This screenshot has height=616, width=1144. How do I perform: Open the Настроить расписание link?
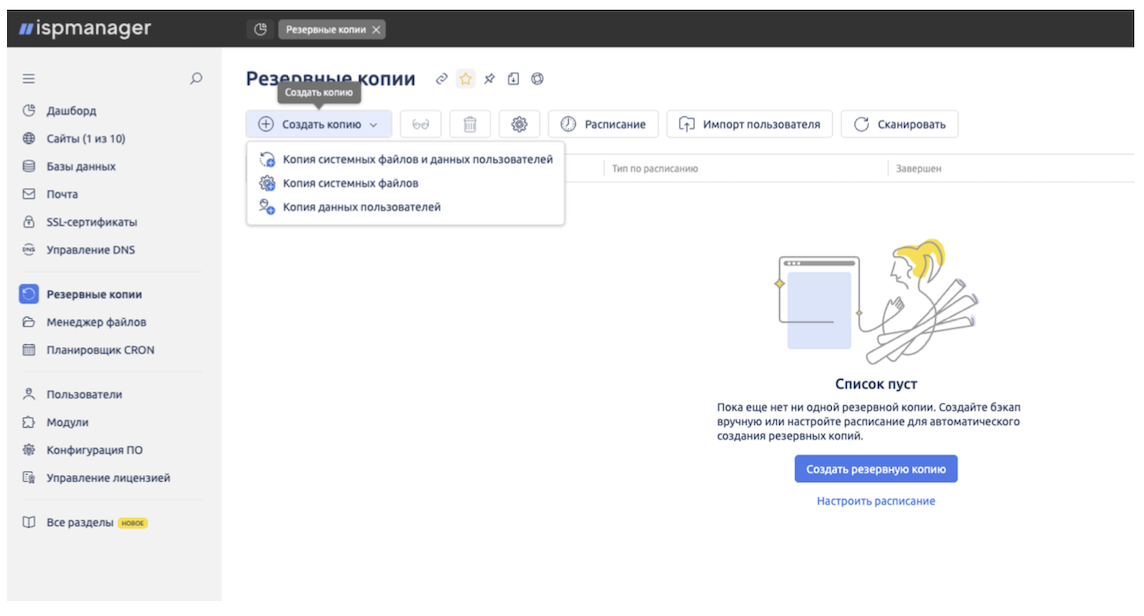[x=875, y=501]
